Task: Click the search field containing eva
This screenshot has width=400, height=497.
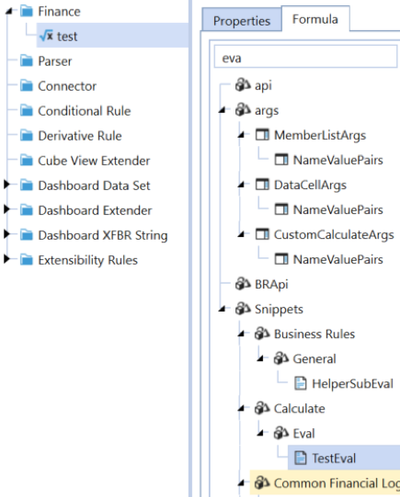Action: [306, 58]
